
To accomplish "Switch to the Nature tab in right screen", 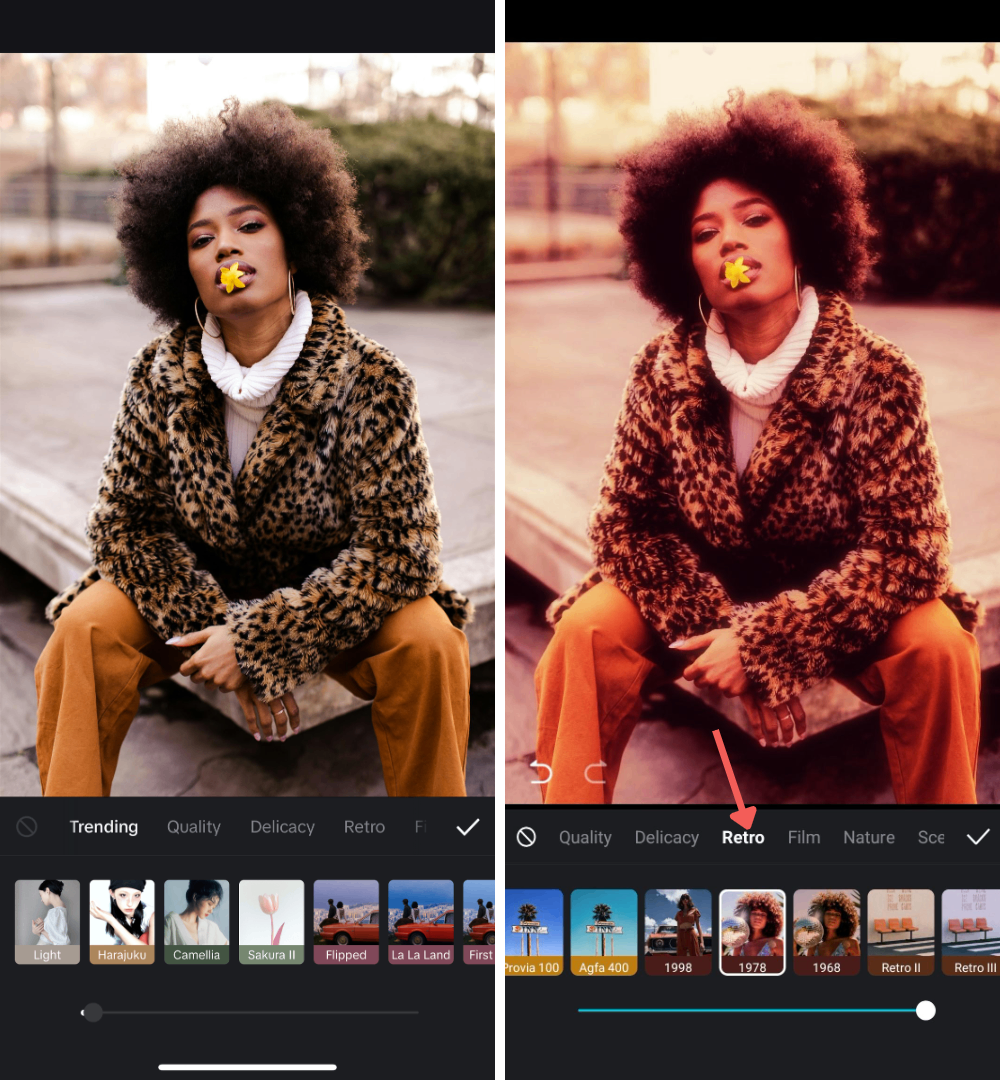I will tap(869, 838).
